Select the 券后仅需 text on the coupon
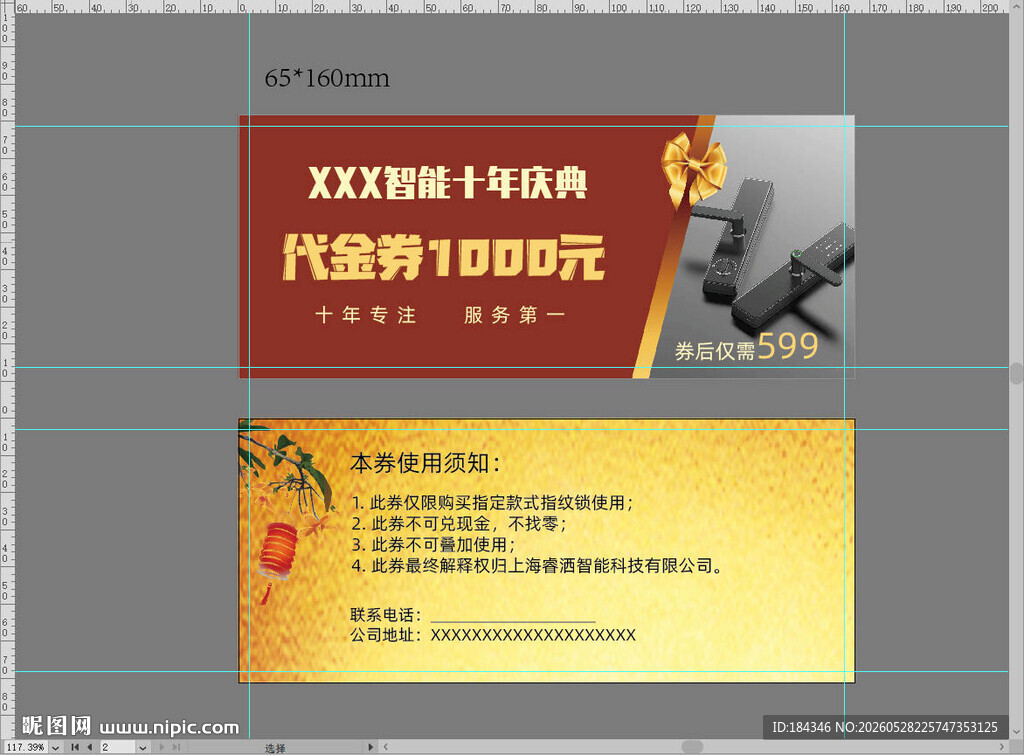The height and width of the screenshot is (755, 1024). (x=714, y=351)
